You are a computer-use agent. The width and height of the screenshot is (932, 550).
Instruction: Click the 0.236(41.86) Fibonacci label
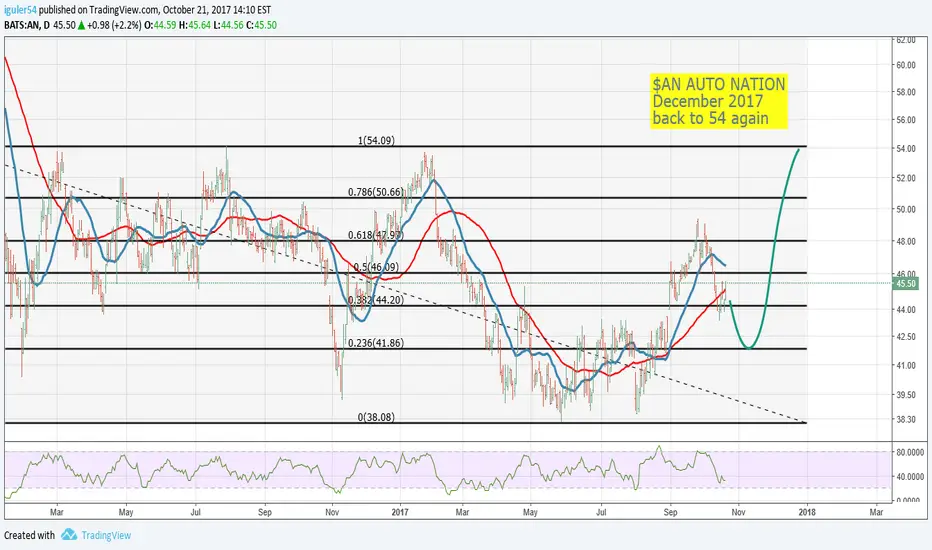pyautogui.click(x=376, y=342)
